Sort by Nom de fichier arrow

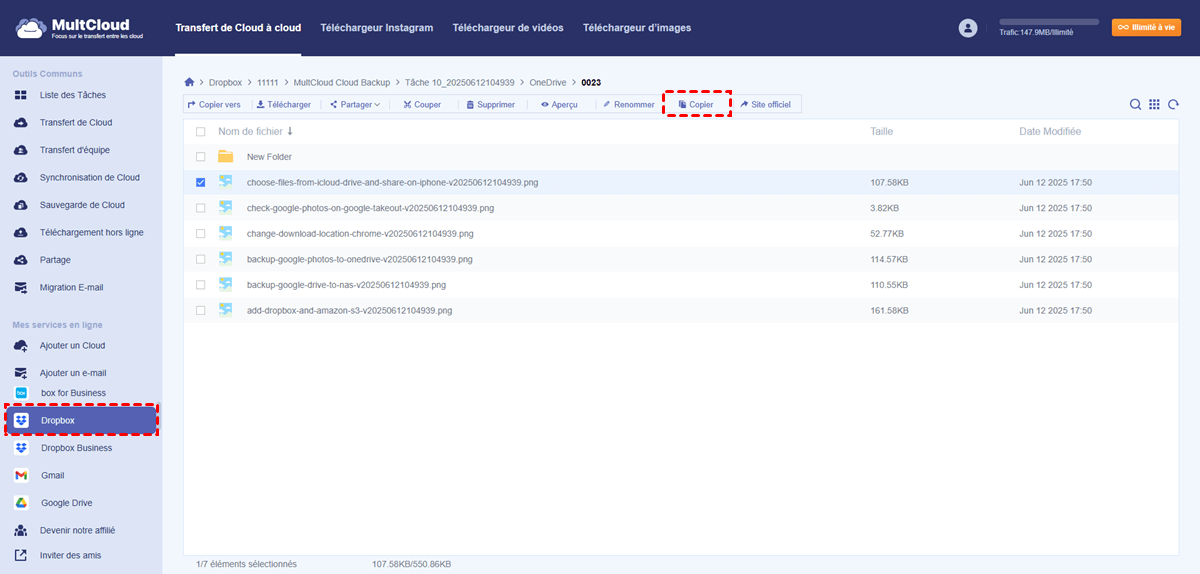pos(290,131)
